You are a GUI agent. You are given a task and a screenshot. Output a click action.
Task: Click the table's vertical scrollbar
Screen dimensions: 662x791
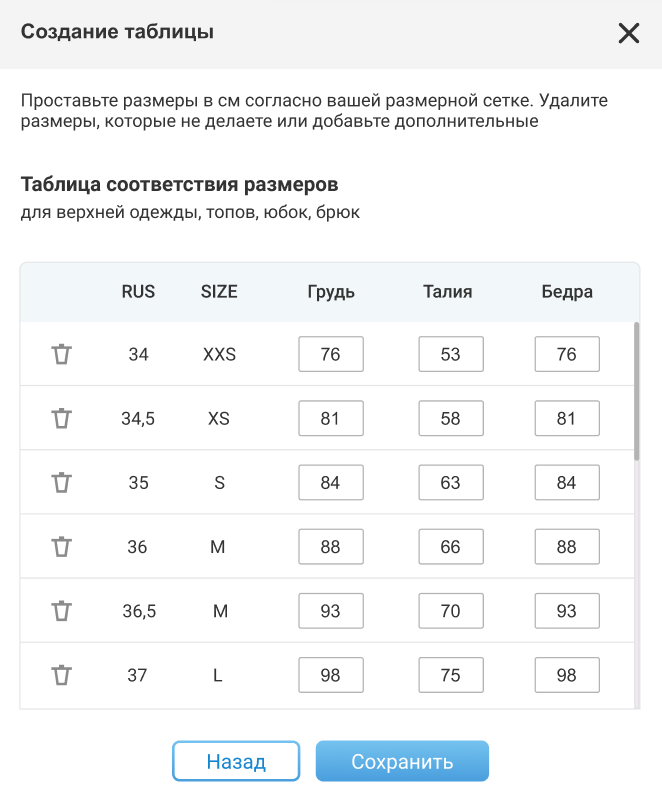[636, 390]
